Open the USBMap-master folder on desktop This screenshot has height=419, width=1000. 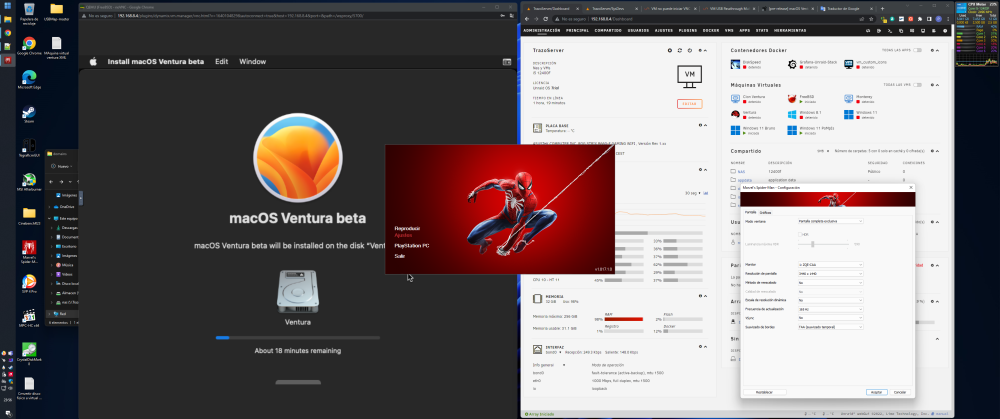coord(56,9)
